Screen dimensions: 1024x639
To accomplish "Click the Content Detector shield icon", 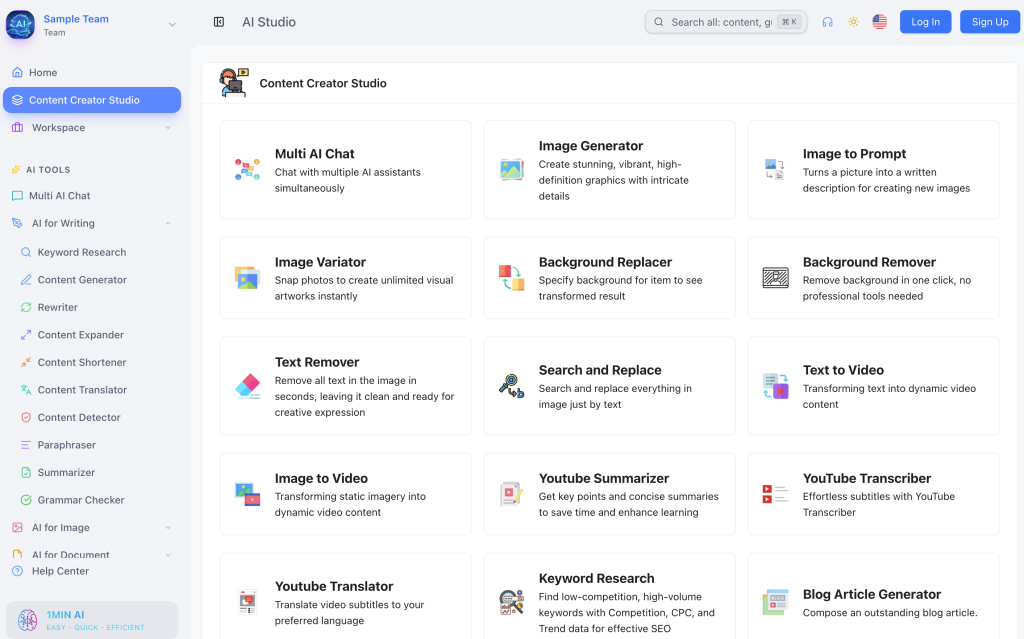I will [x=26, y=417].
